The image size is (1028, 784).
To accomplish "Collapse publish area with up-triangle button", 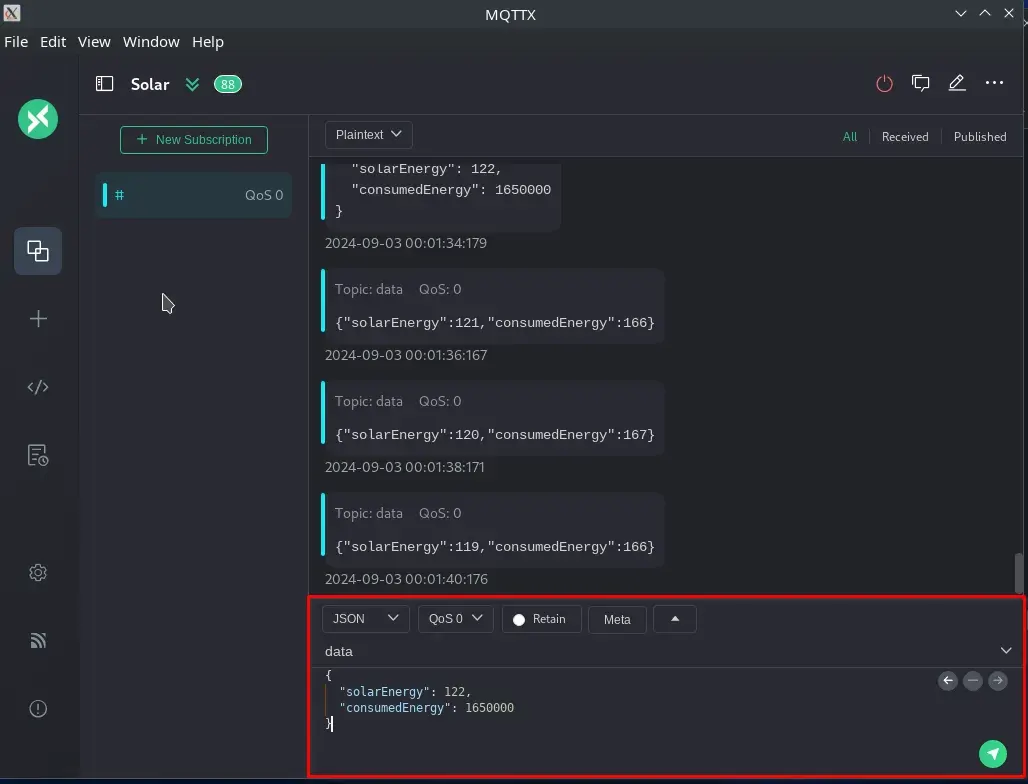I will pos(675,619).
